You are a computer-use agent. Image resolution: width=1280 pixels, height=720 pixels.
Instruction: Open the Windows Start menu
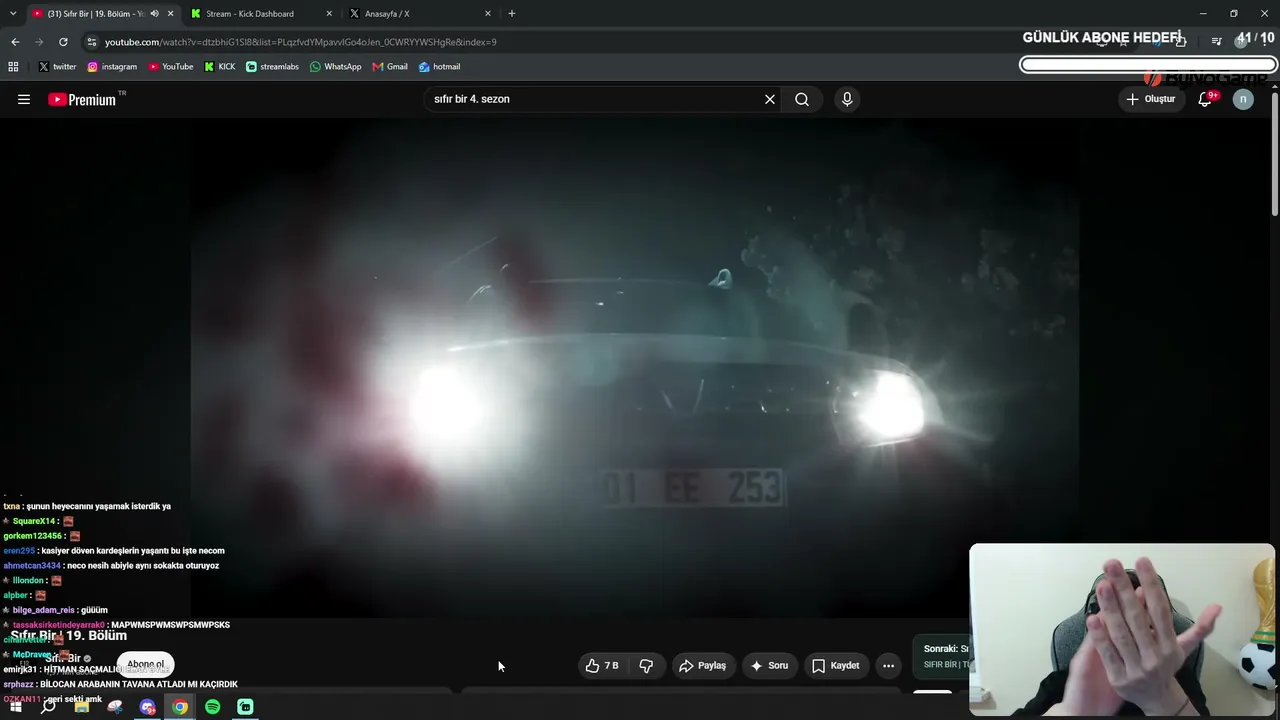pos(15,707)
